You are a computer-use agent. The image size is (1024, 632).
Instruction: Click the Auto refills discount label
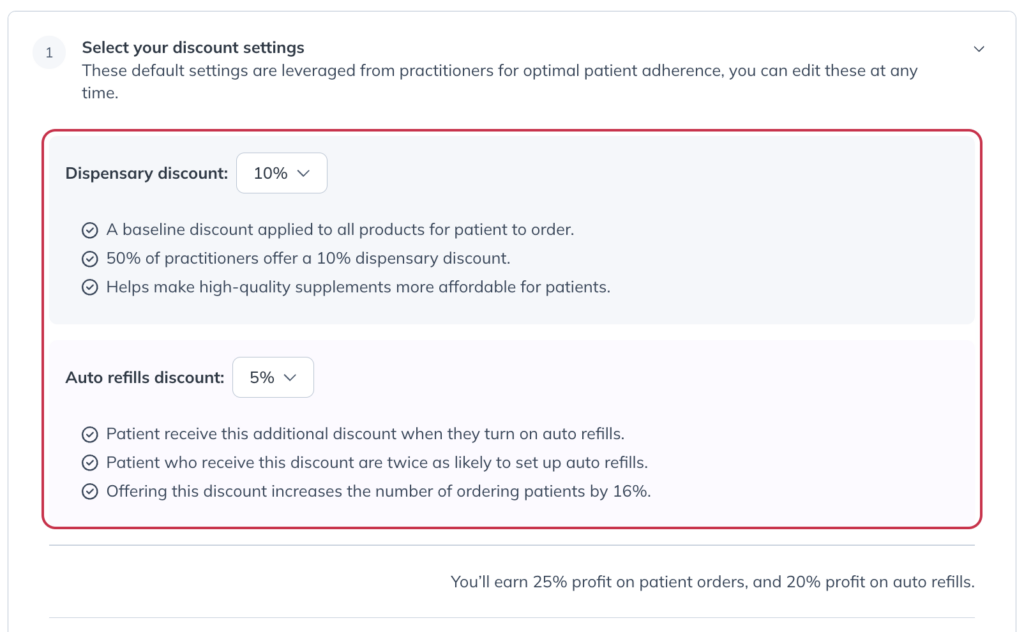(x=144, y=378)
